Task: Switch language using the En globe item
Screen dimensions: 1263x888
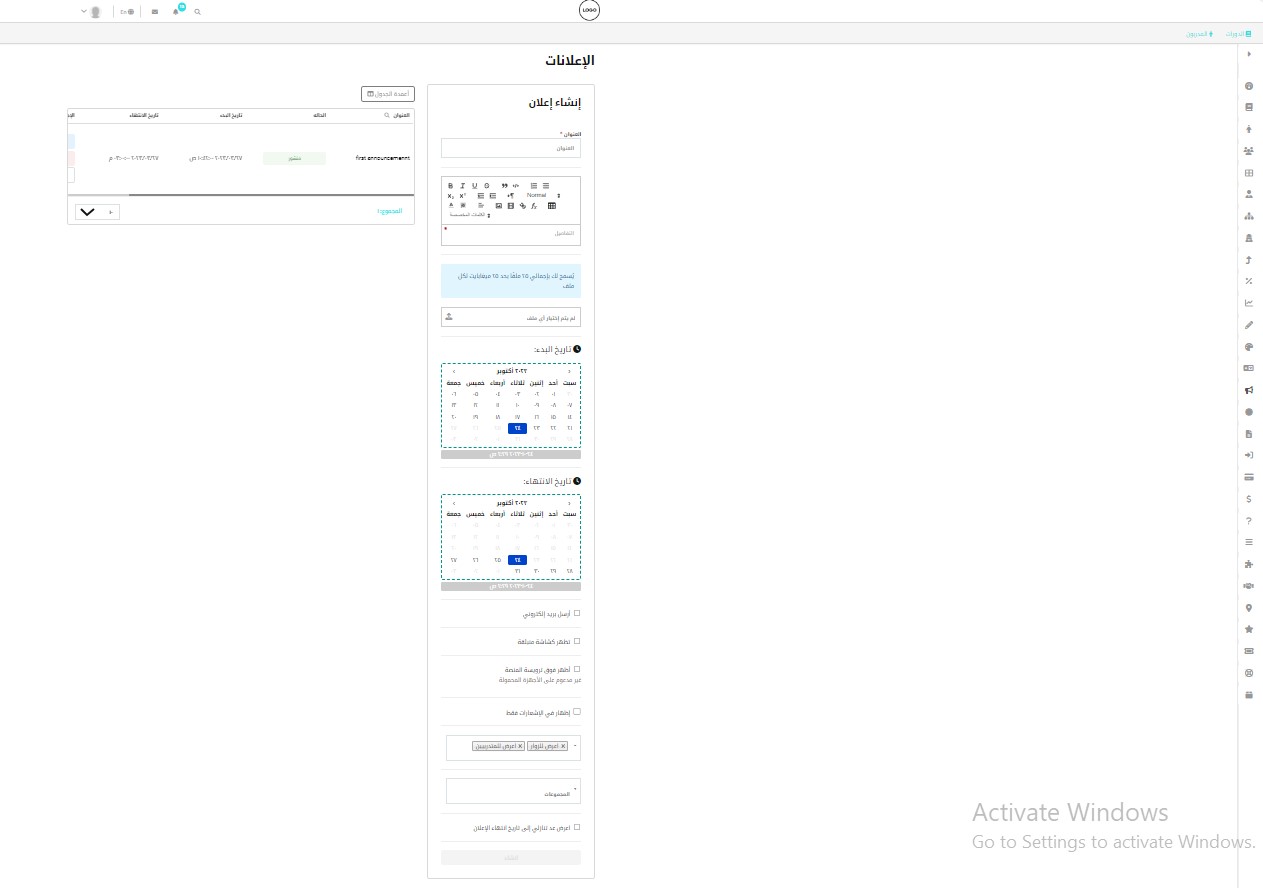Action: [127, 12]
